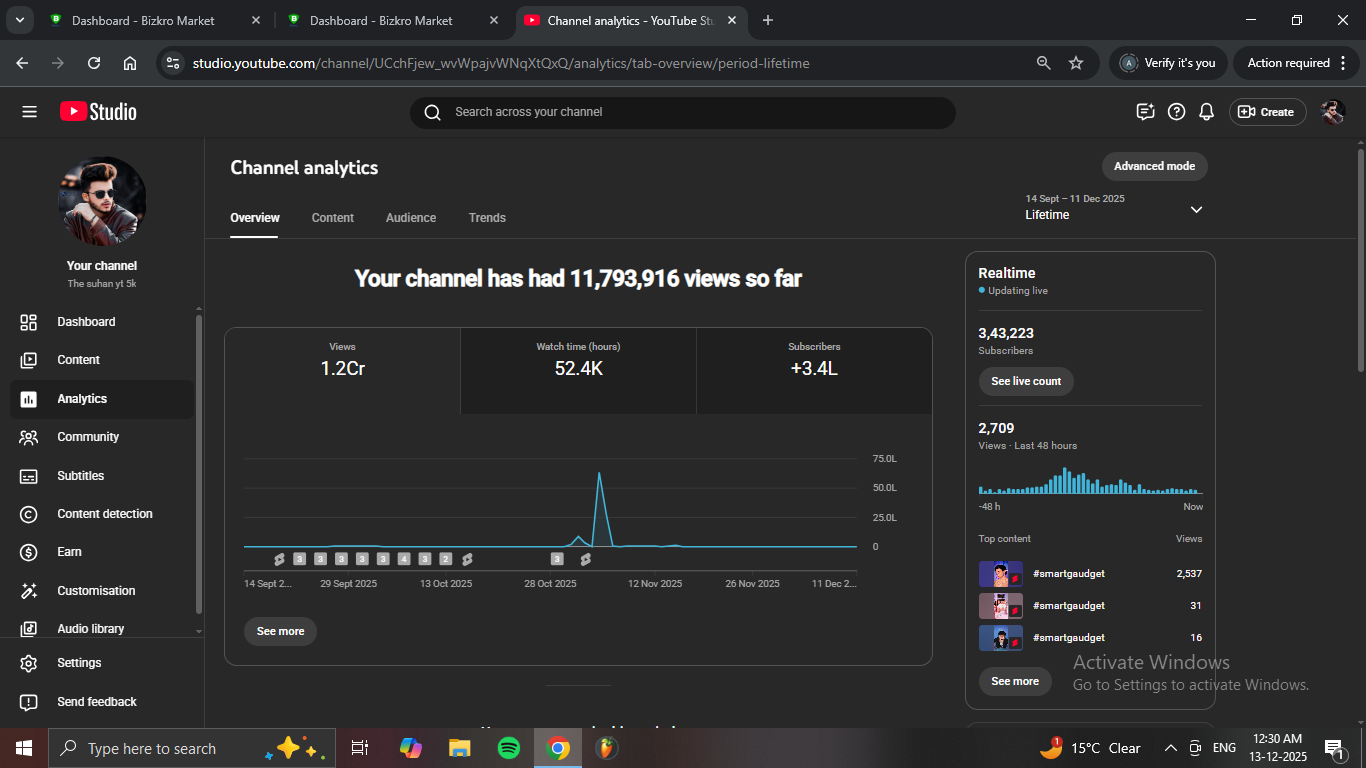Select the Subscribers metric card
This screenshot has height=768, width=1366.
(814, 360)
